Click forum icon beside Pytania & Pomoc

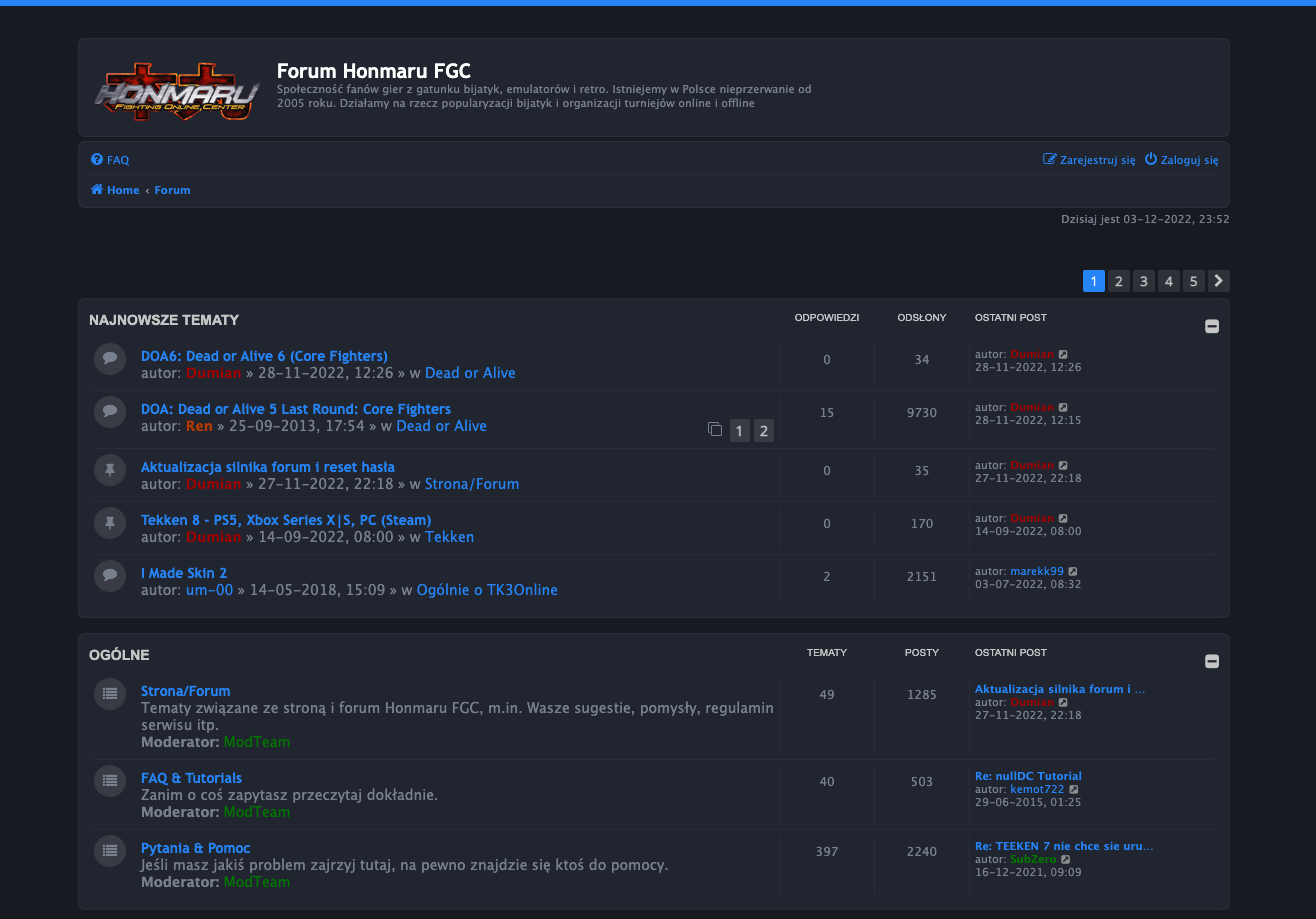(x=110, y=850)
